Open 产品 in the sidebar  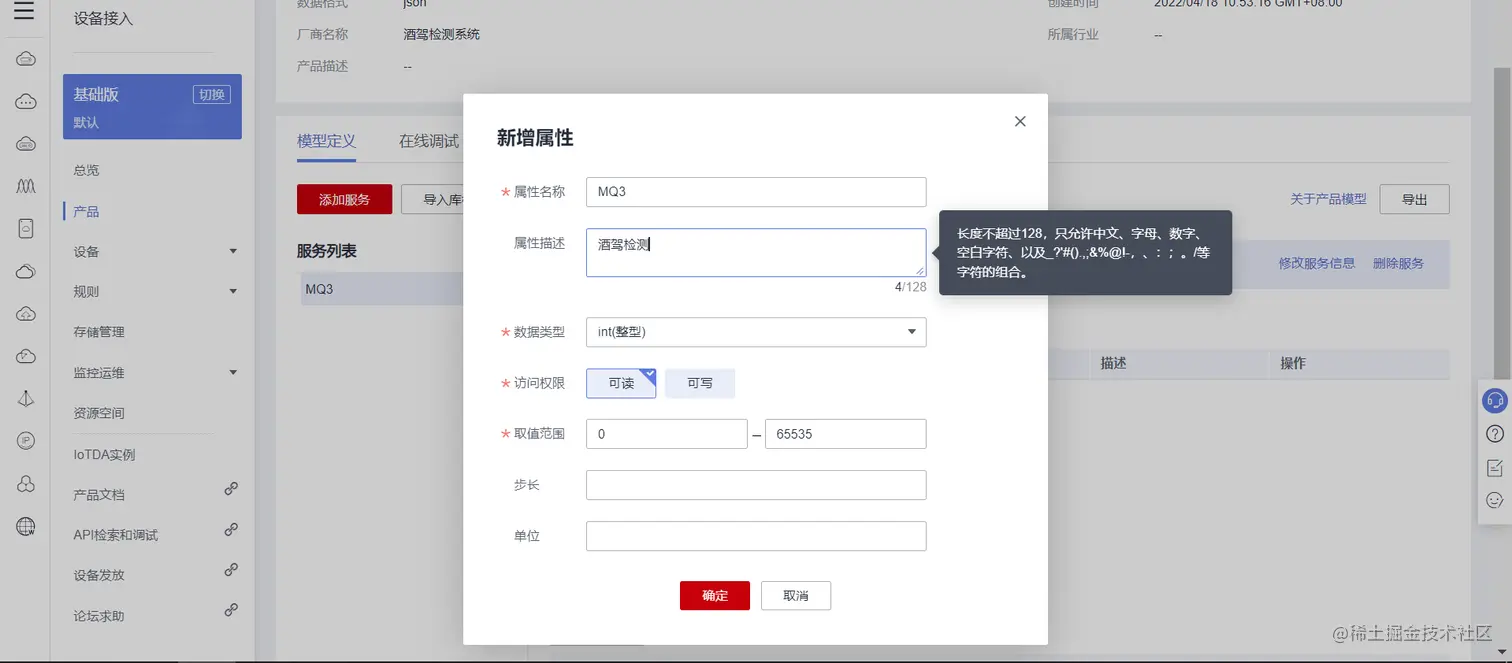click(86, 212)
